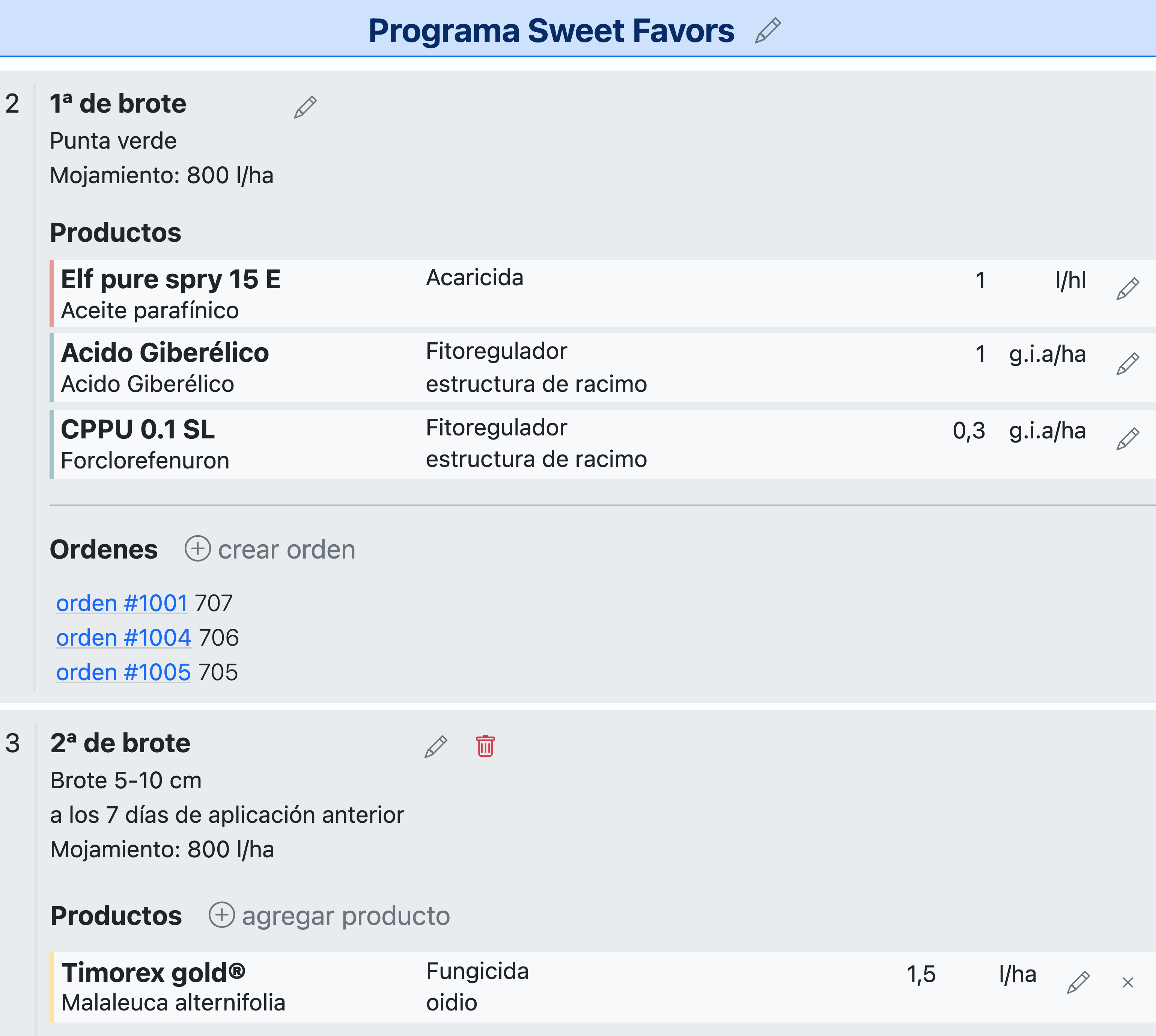This screenshot has width=1156, height=1036.
Task: Open orden #1001 link
Action: pyautogui.click(x=122, y=603)
